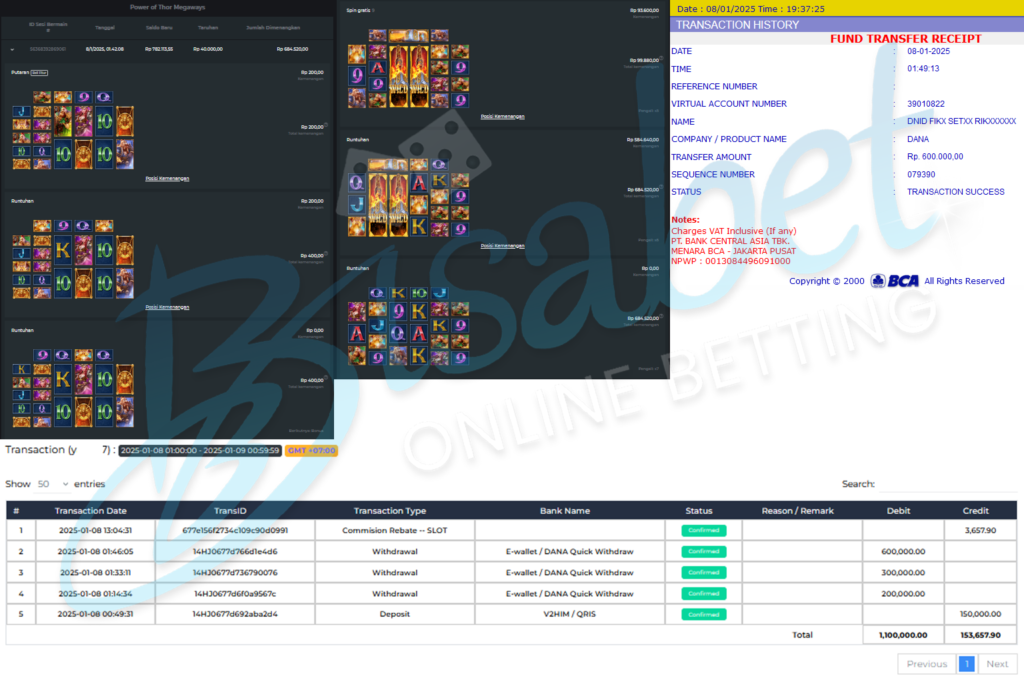
Task: Click the BCA logo in the receipt footer
Action: point(895,281)
